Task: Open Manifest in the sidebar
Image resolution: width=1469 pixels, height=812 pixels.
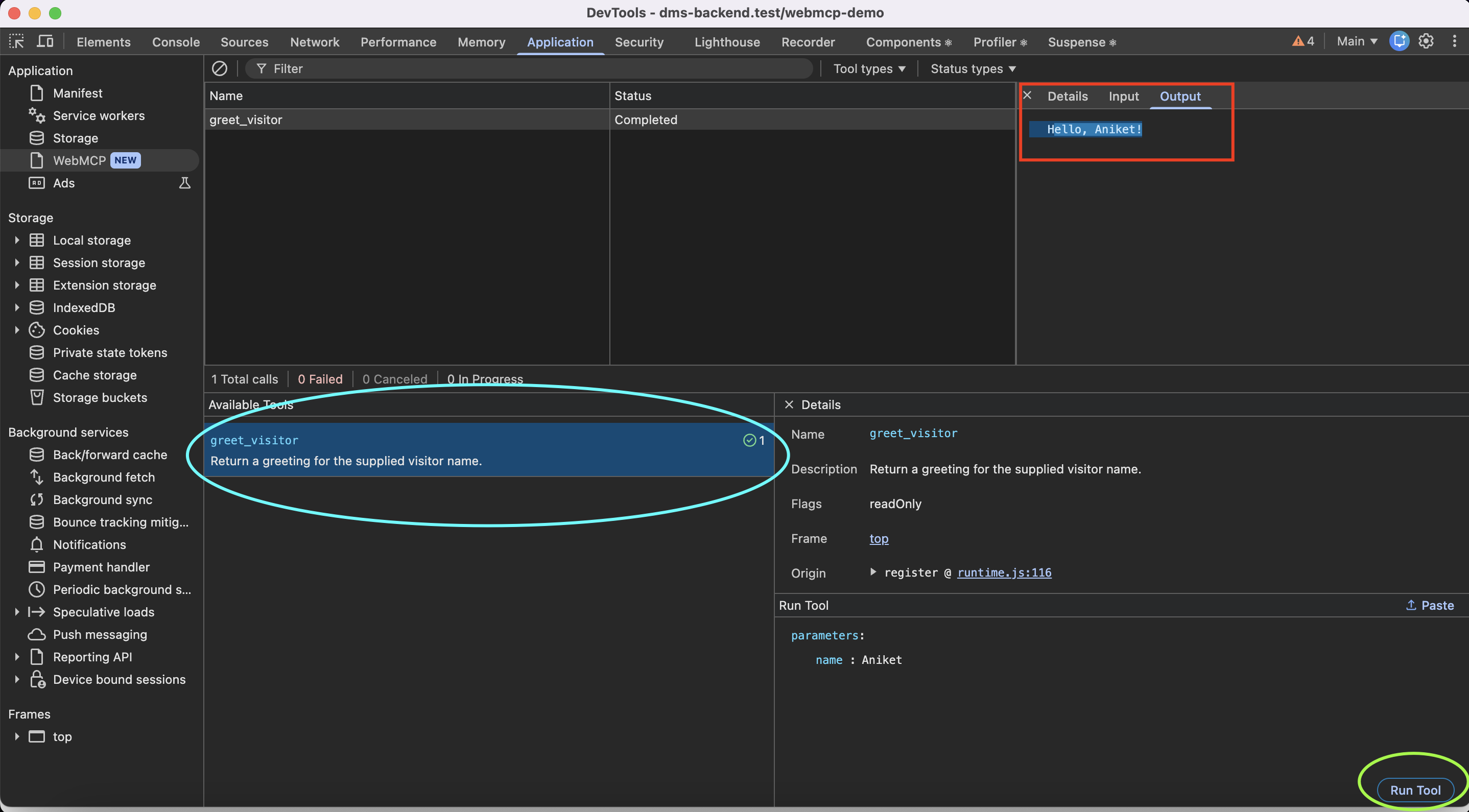Action: (x=78, y=93)
